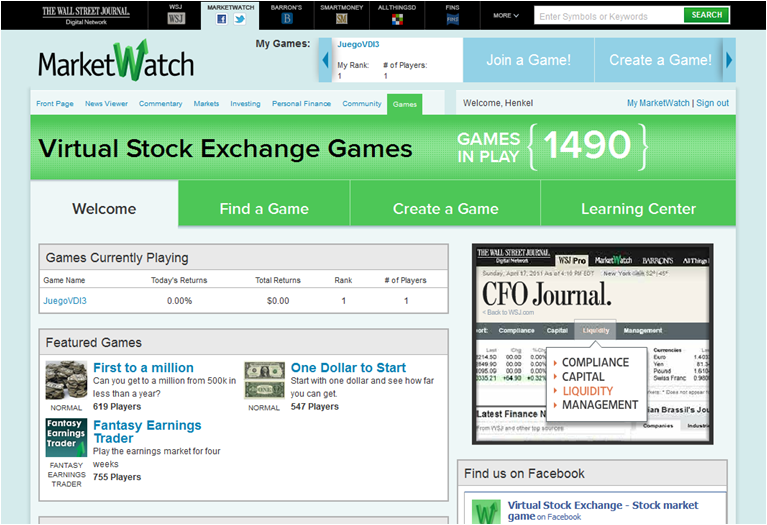Click the Join a Game! button
767x525 pixels.
click(528, 60)
